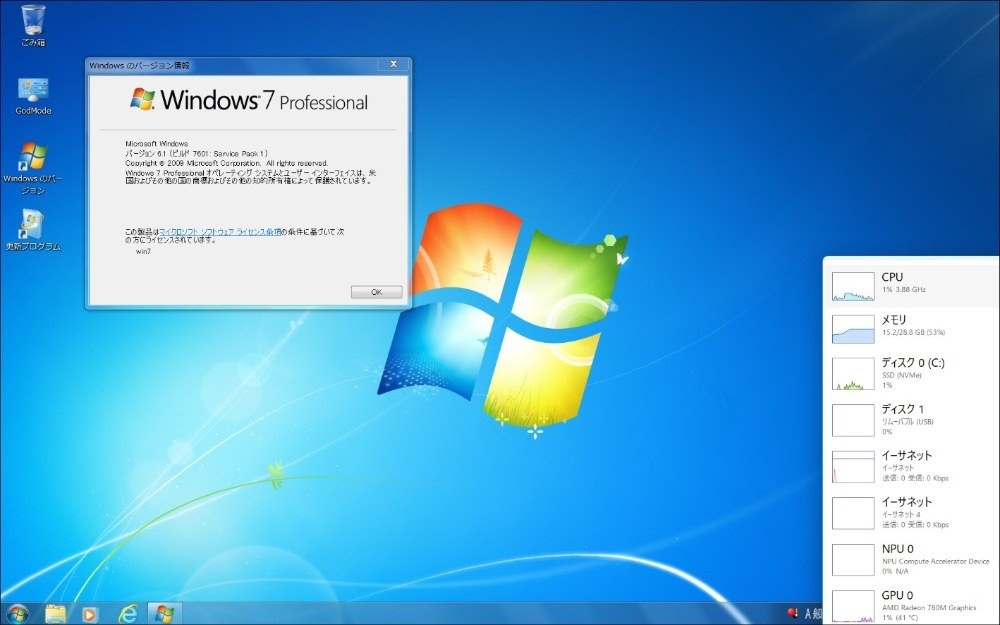Select the winver taskbar button

coord(165,614)
